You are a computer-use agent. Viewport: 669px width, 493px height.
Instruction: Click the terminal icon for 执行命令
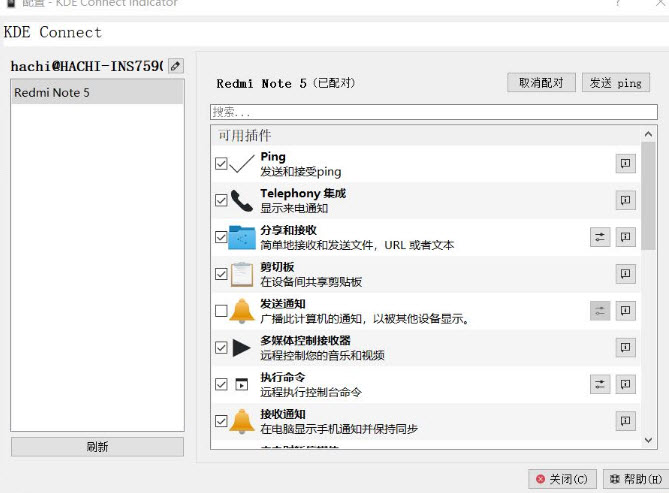242,384
